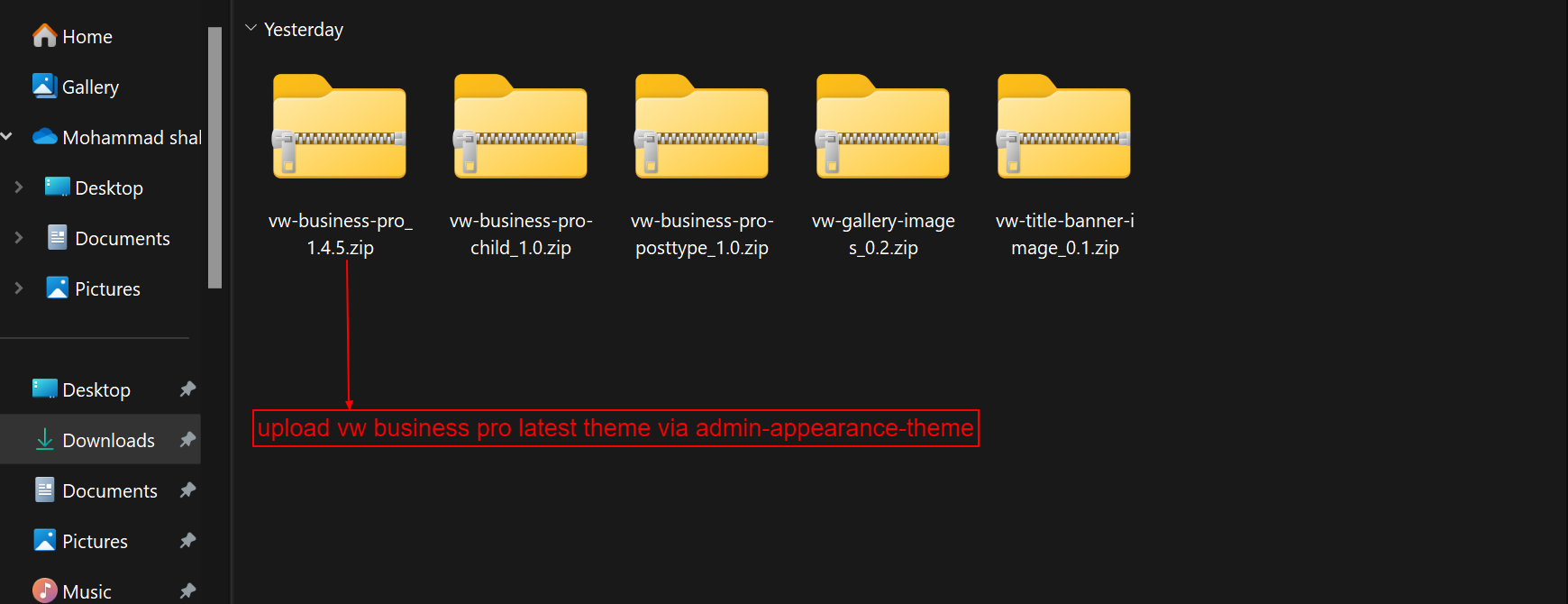Expand the Documents tree node arrow
This screenshot has height=604, width=1568.
tap(19, 238)
